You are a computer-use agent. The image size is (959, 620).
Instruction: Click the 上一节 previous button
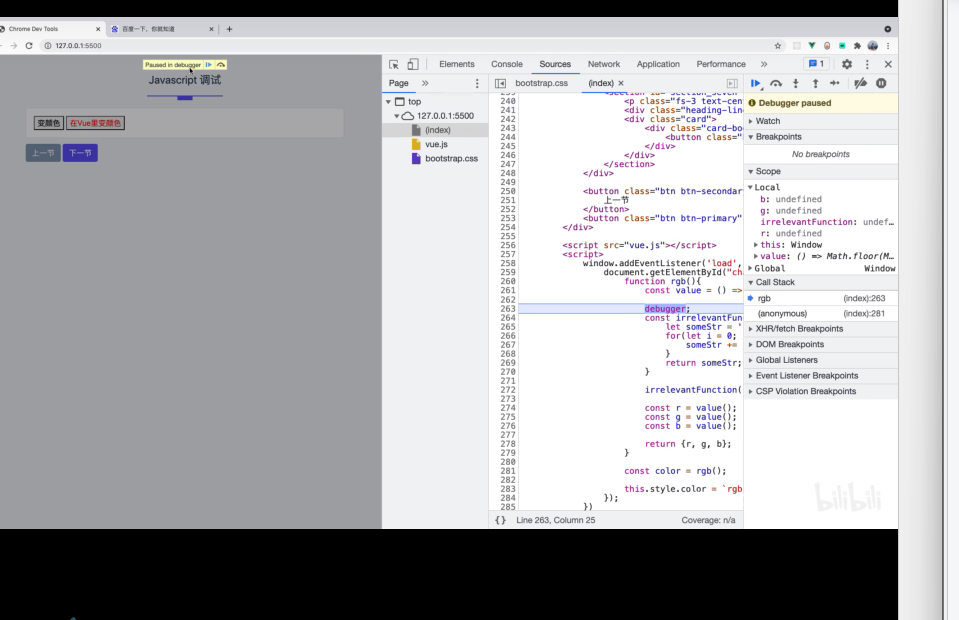point(43,153)
